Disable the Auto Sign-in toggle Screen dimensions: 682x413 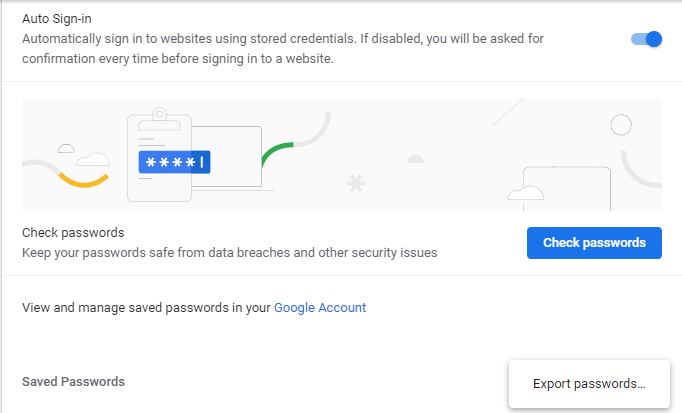click(646, 39)
